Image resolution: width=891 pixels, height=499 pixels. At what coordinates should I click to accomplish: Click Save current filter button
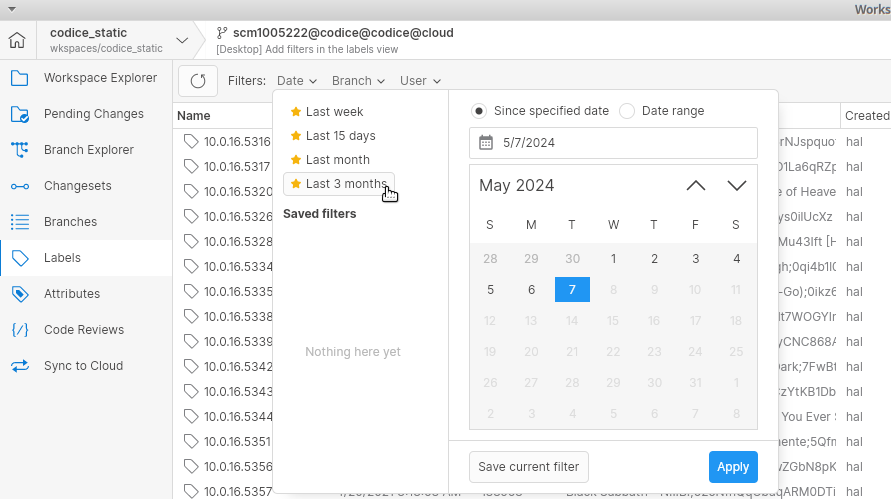[528, 467]
